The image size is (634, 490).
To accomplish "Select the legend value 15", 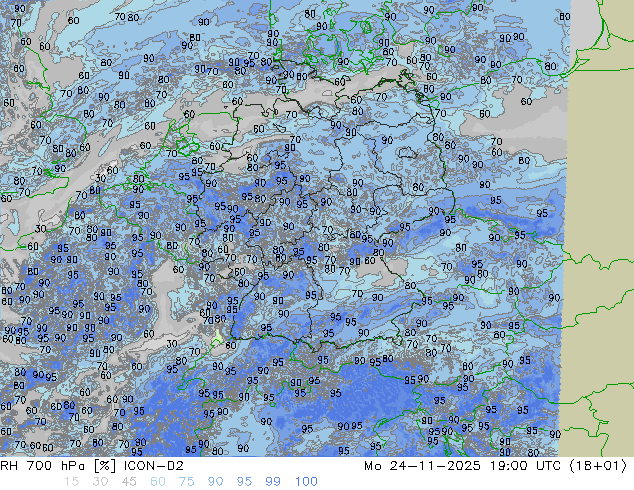I will pos(71,482).
